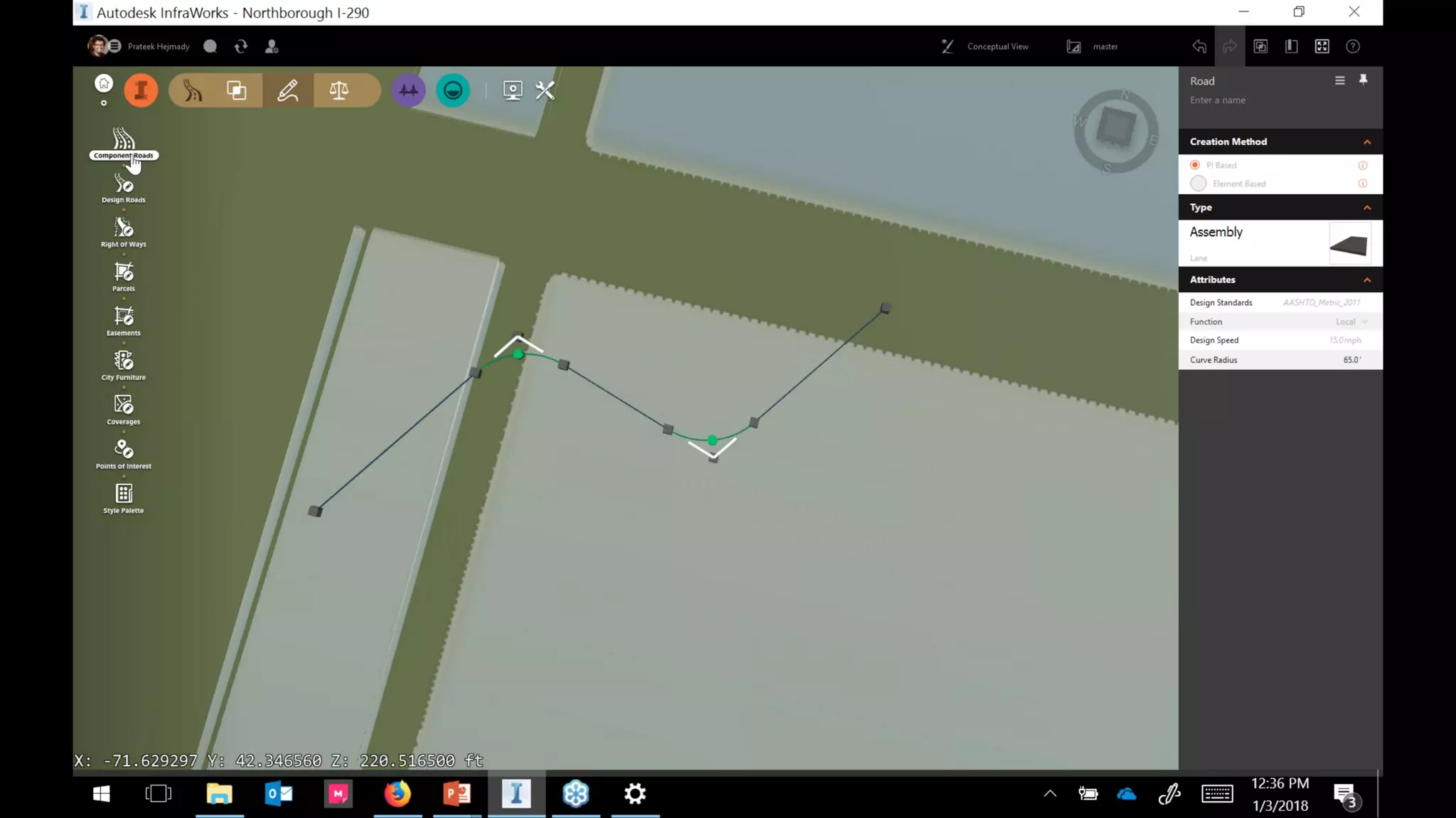
Task: Select the Design Roads tool
Action: coord(124,188)
